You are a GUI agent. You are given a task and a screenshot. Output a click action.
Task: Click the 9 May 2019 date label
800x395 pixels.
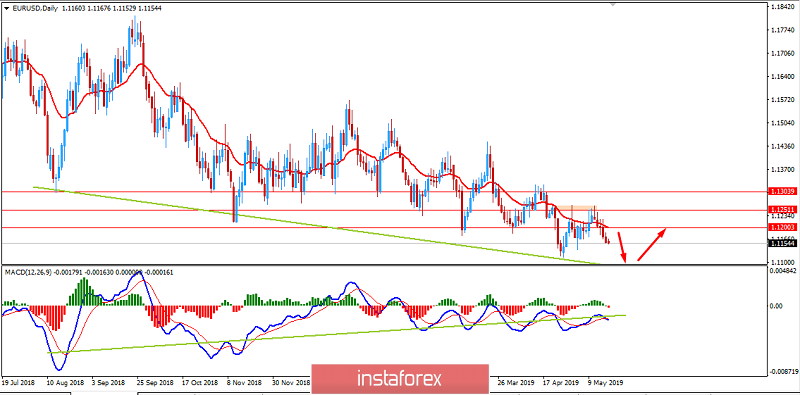click(x=606, y=382)
